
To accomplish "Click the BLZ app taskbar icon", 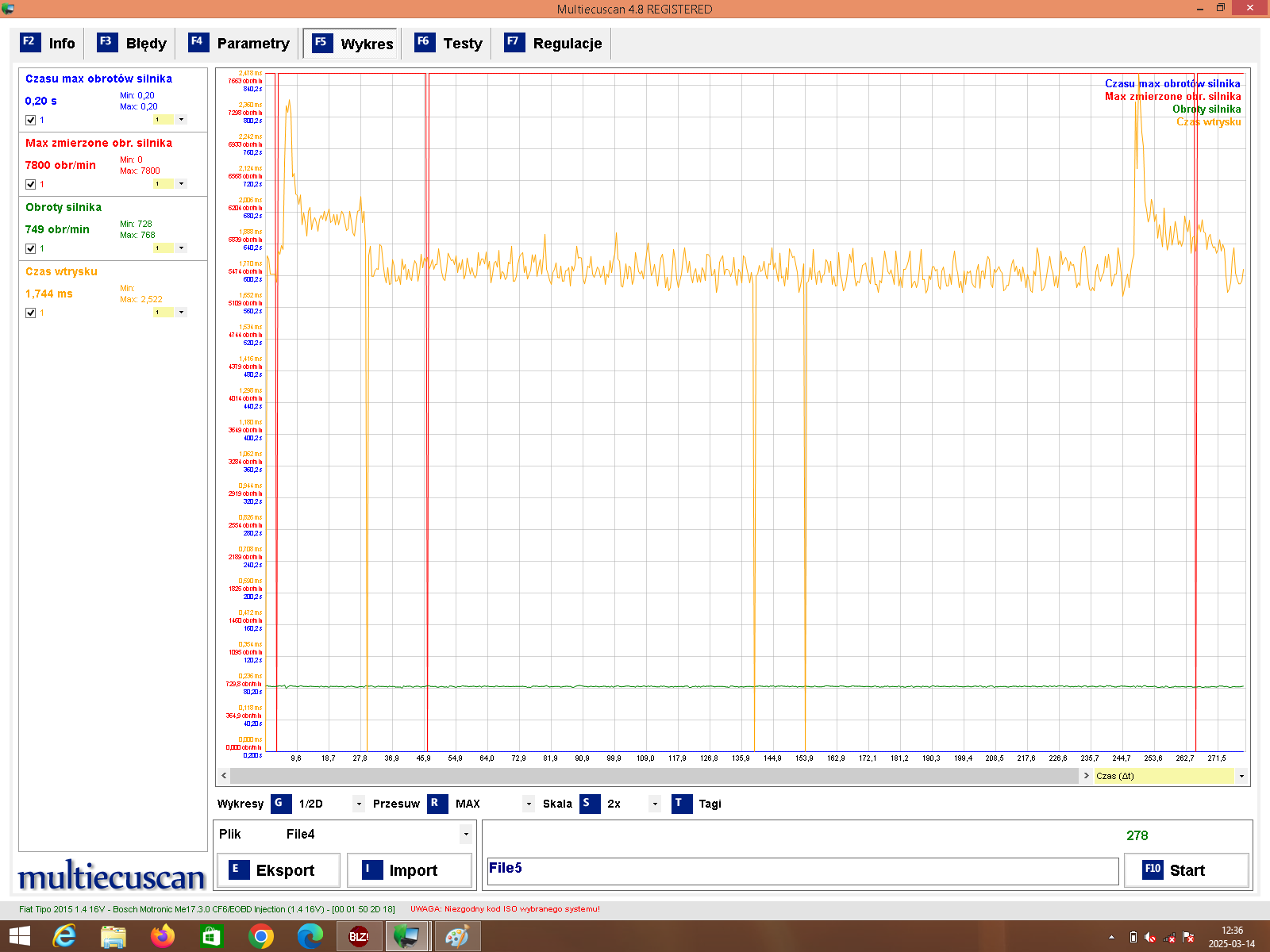I will coord(359,936).
